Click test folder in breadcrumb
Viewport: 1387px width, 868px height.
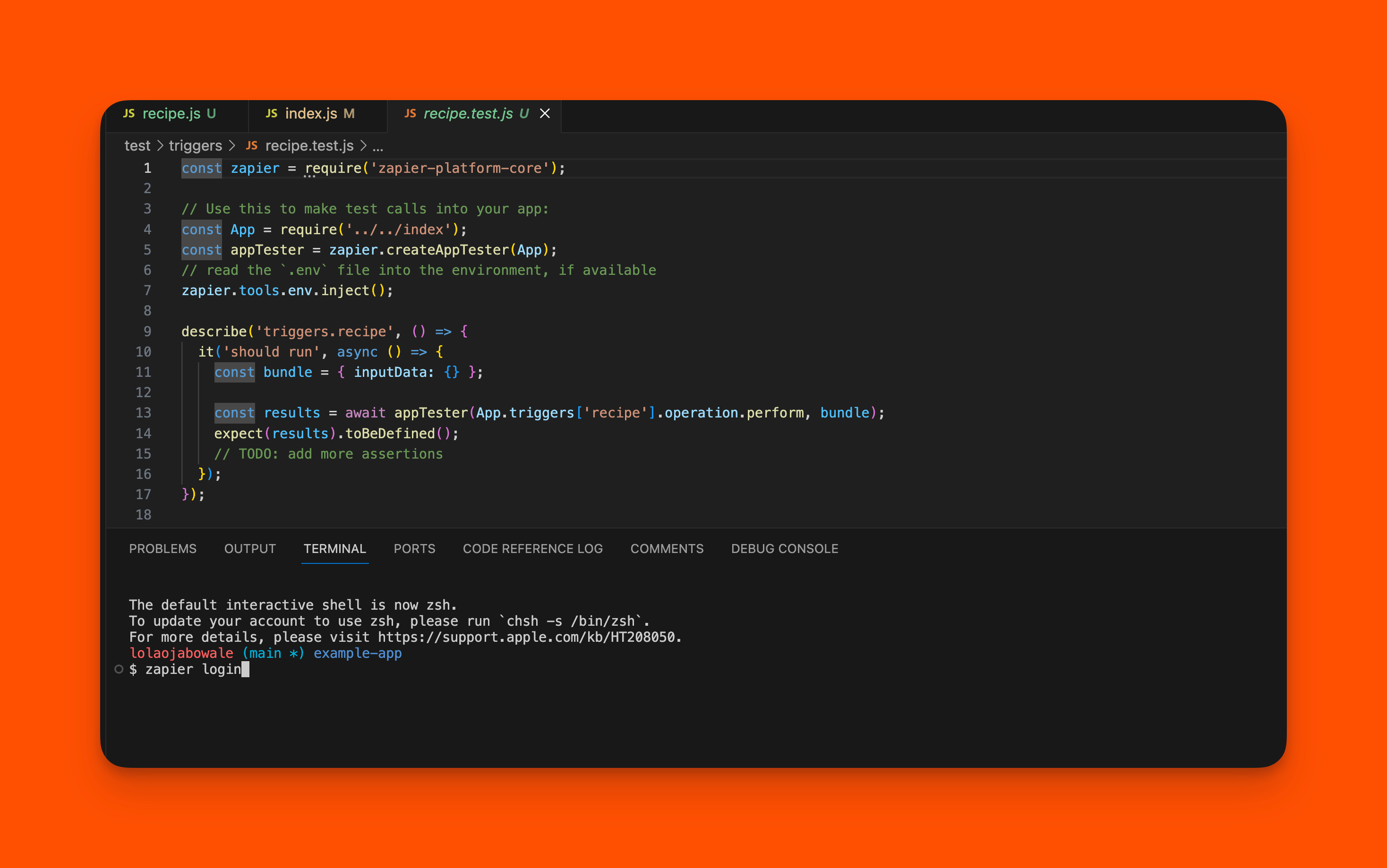137,146
